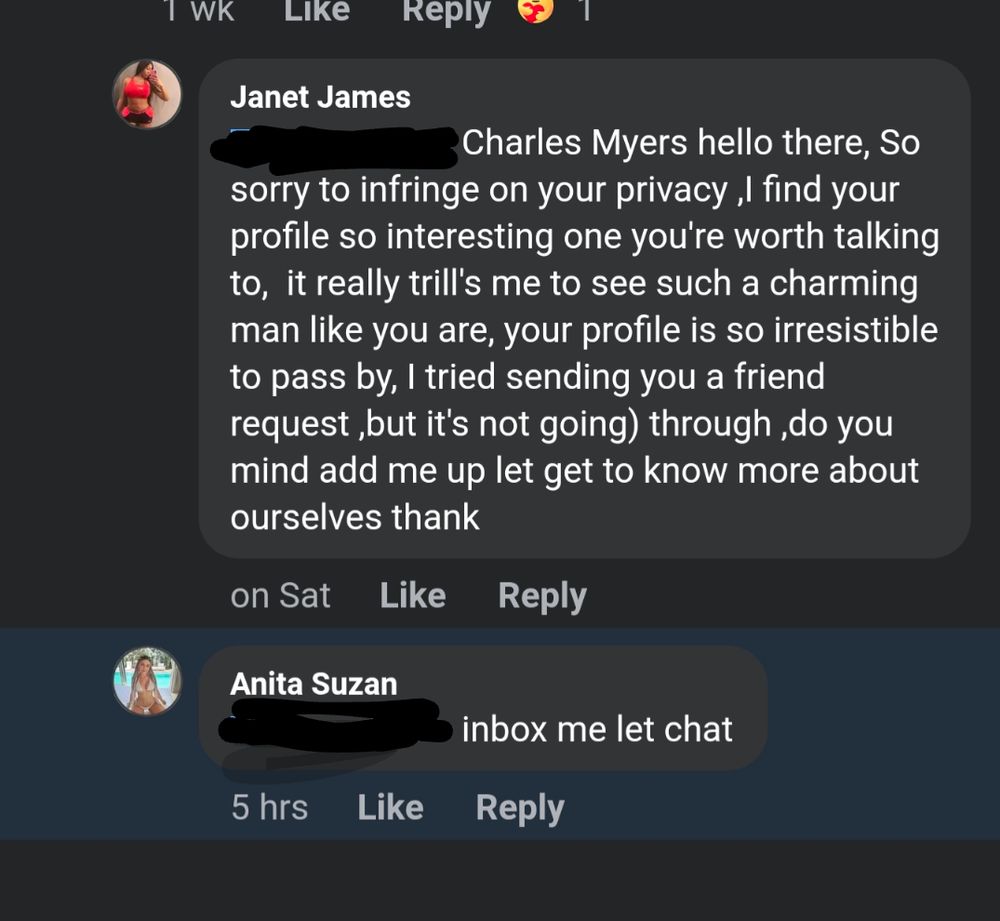Click the '5 hrs' timestamp
The width and height of the screenshot is (1000, 921).
269,807
